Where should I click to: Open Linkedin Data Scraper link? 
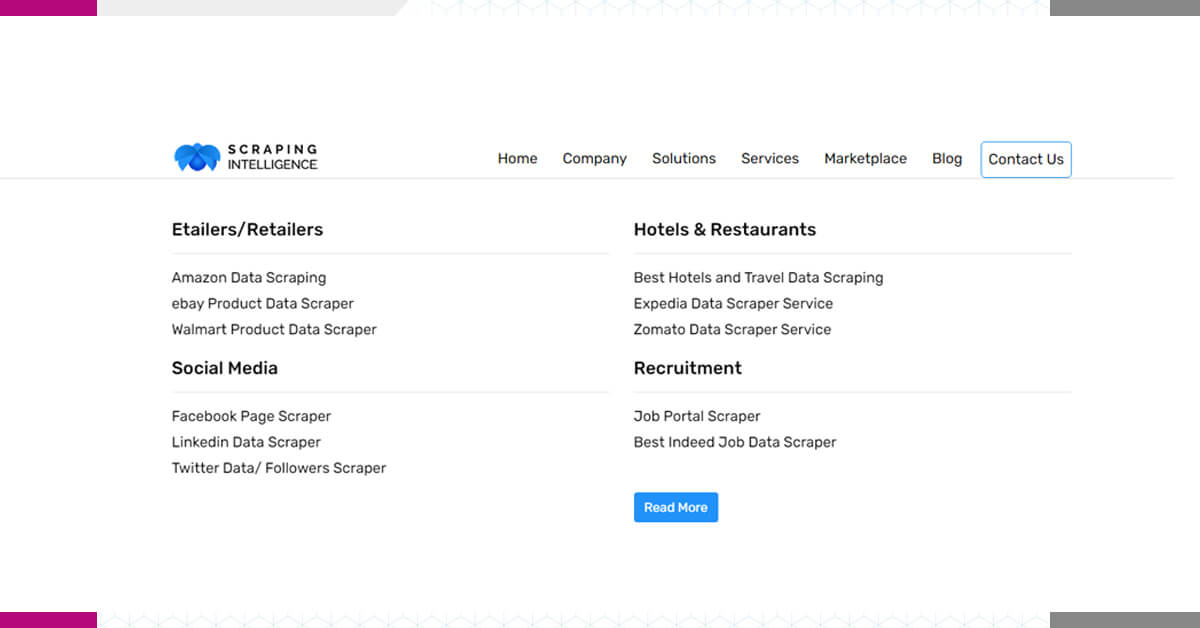click(x=246, y=442)
